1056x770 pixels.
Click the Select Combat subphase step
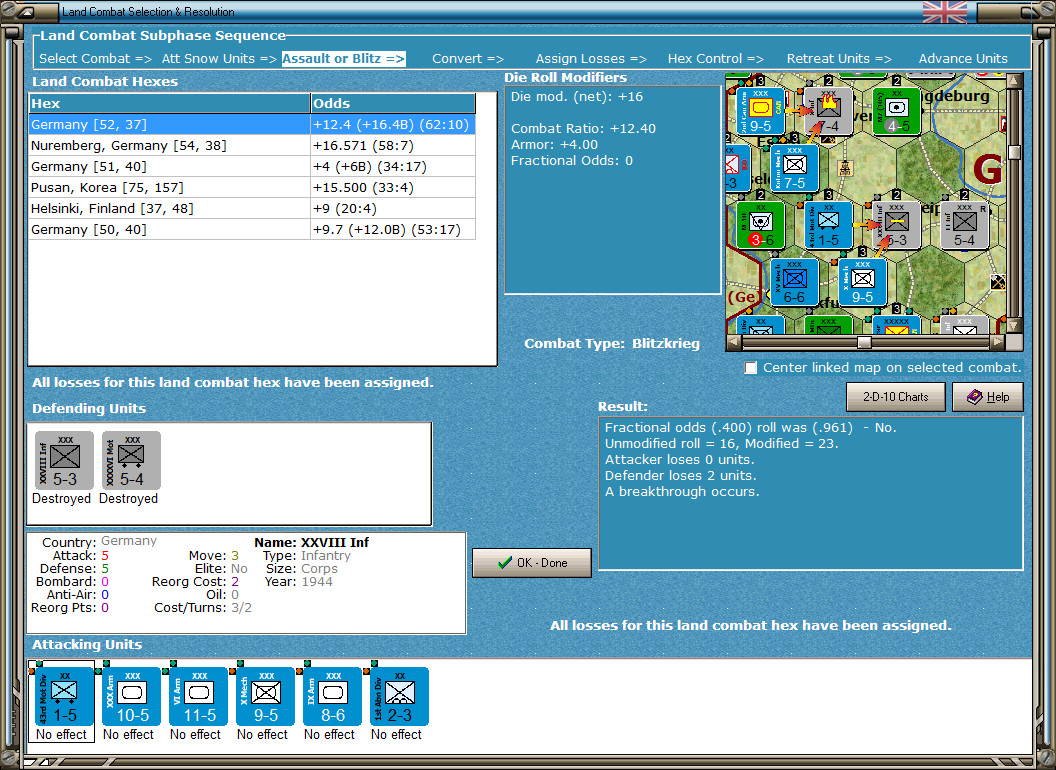(95, 59)
